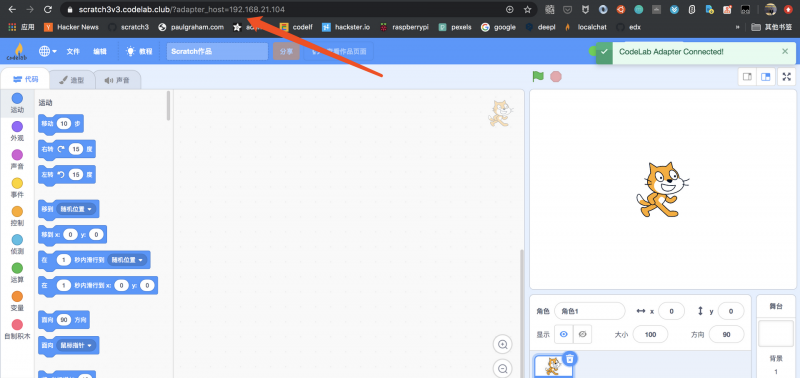Delete sprite using the trash icon
Viewport: 800px width, 378px height.
click(569, 359)
